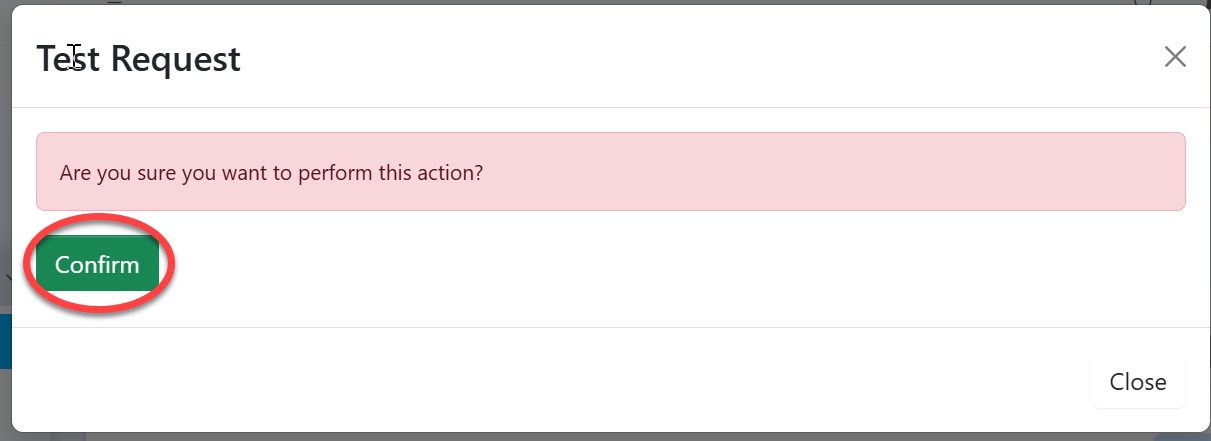Close the Test Request modal header icon

(x=1175, y=57)
